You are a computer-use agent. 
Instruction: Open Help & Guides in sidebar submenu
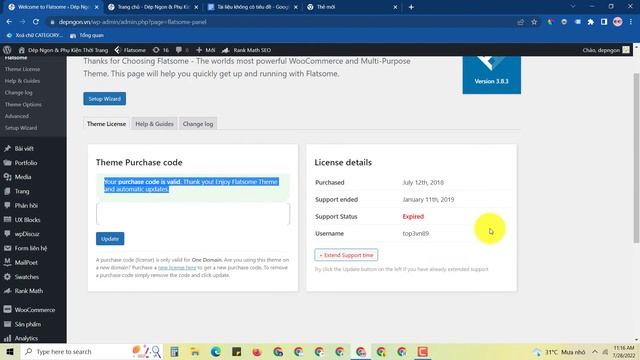click(22, 81)
